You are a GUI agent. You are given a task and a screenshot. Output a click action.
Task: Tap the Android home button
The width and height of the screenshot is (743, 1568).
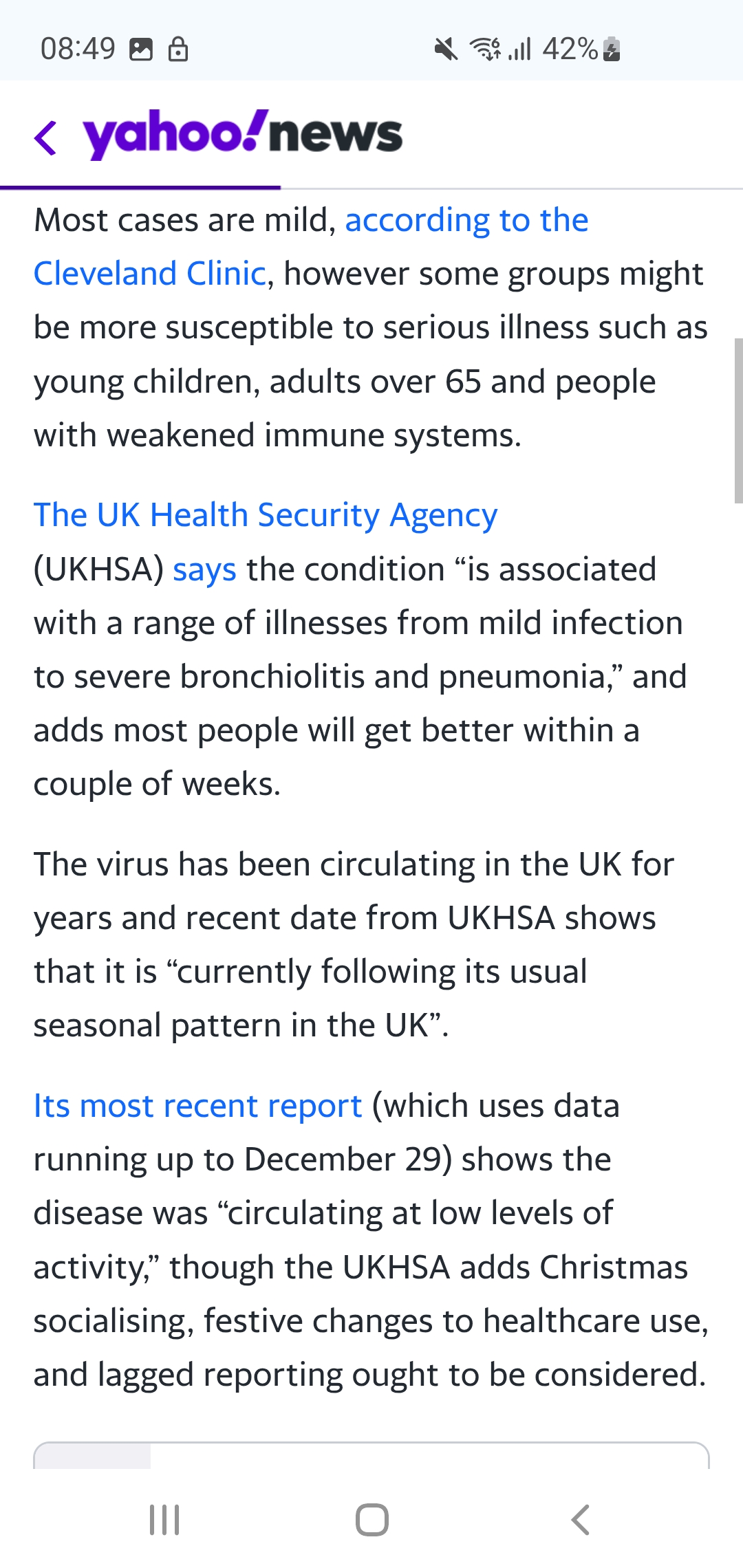(x=372, y=1520)
